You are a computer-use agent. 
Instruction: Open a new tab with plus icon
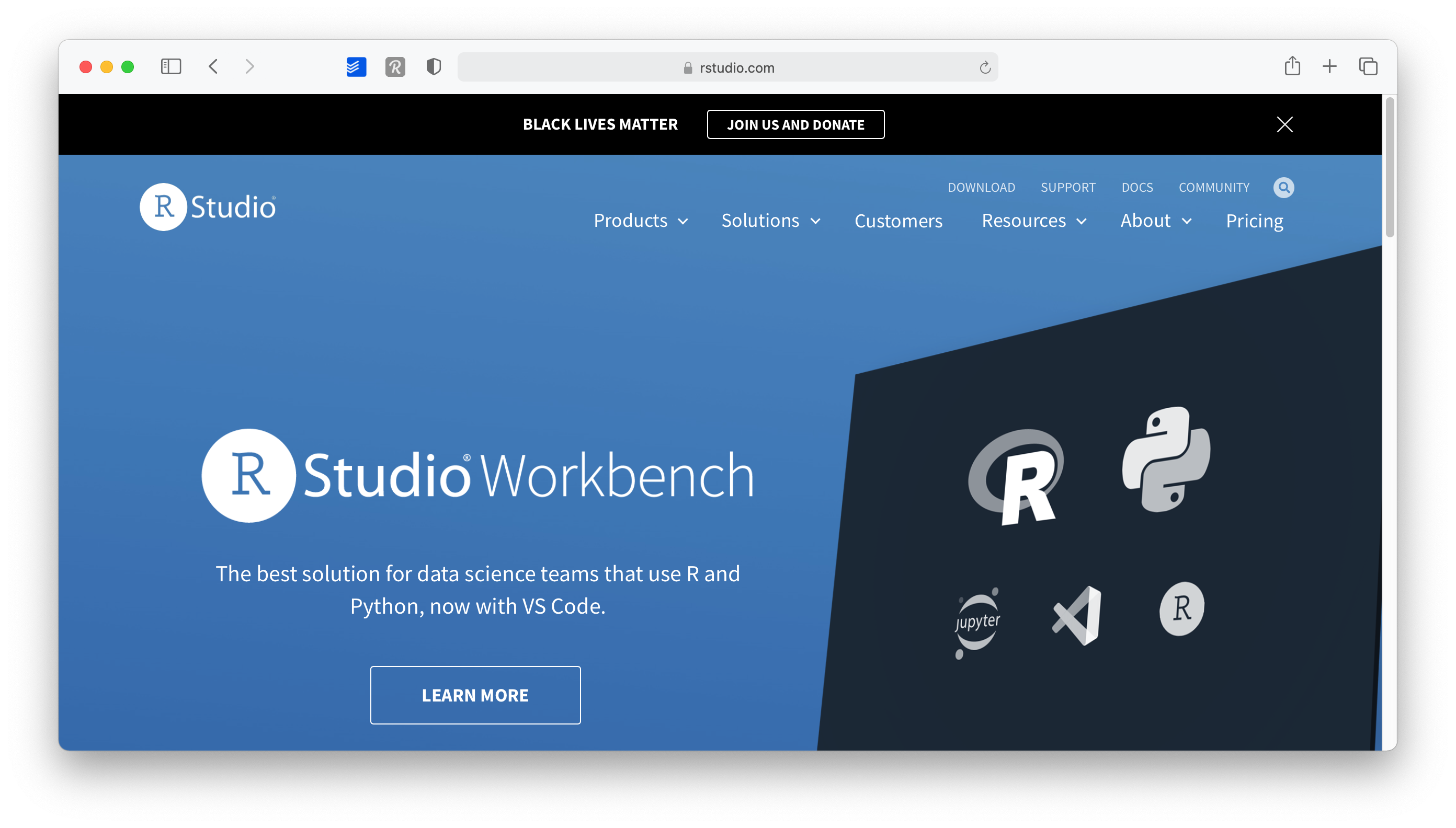(x=1329, y=66)
